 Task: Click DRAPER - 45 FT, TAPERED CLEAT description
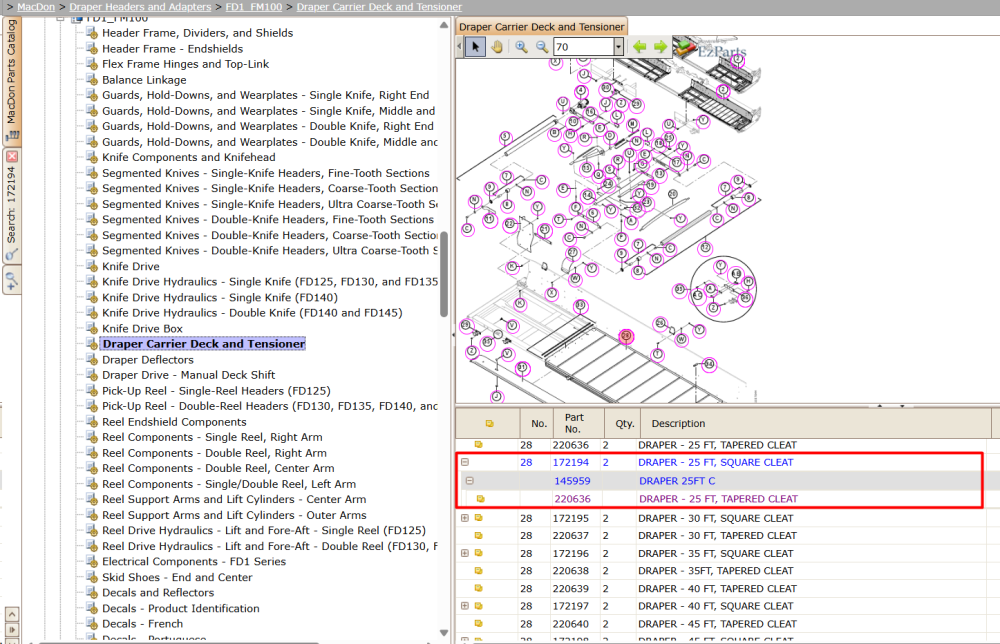coord(717,624)
